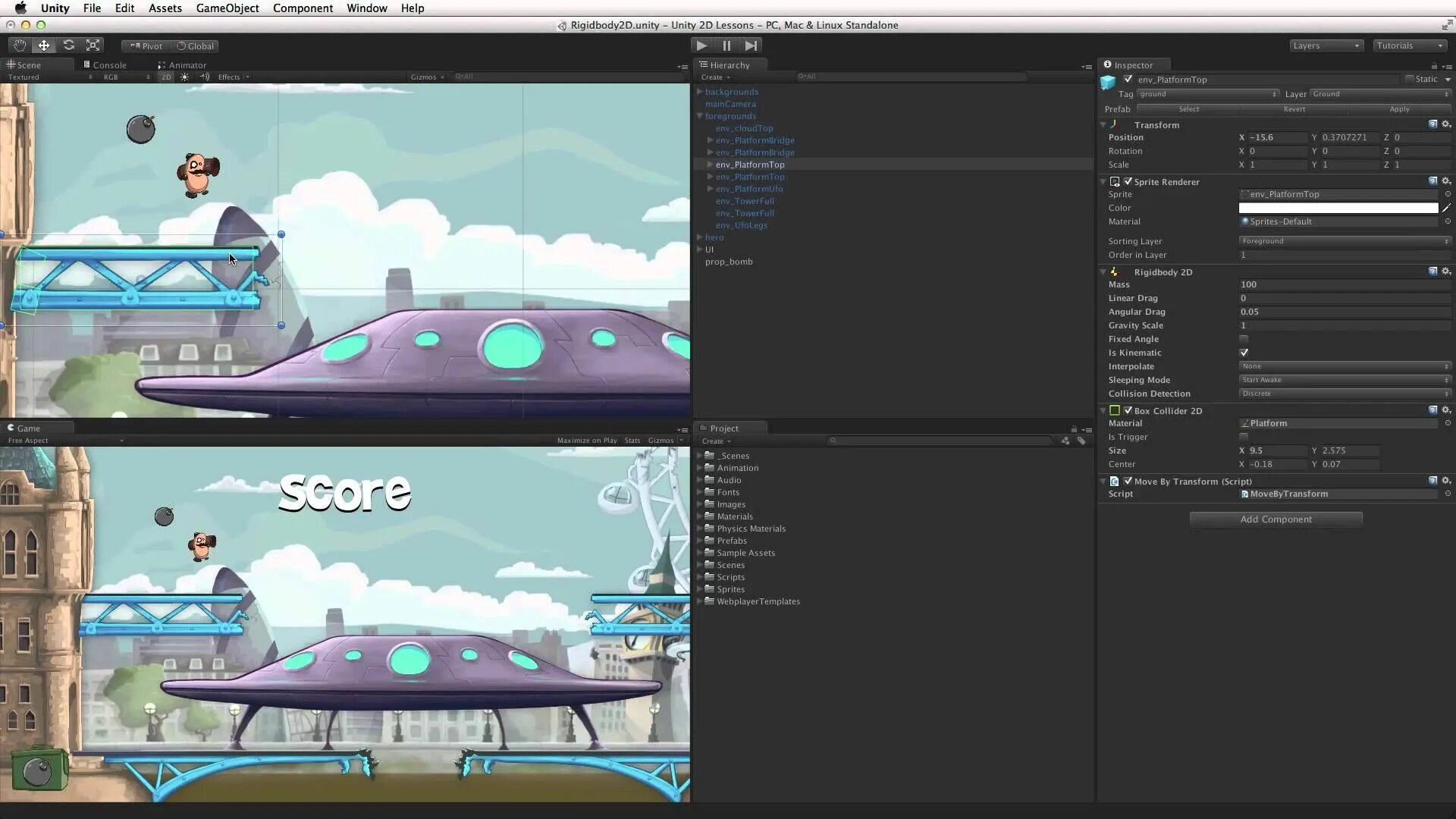
Task: Toggle the Is Trigger checkbox
Action: pos(1244,437)
